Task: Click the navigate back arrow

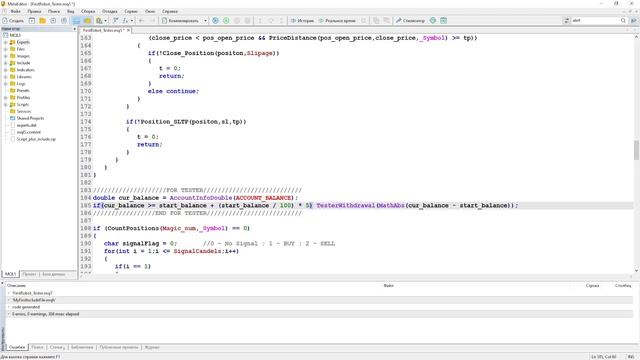Action: pos(142,20)
